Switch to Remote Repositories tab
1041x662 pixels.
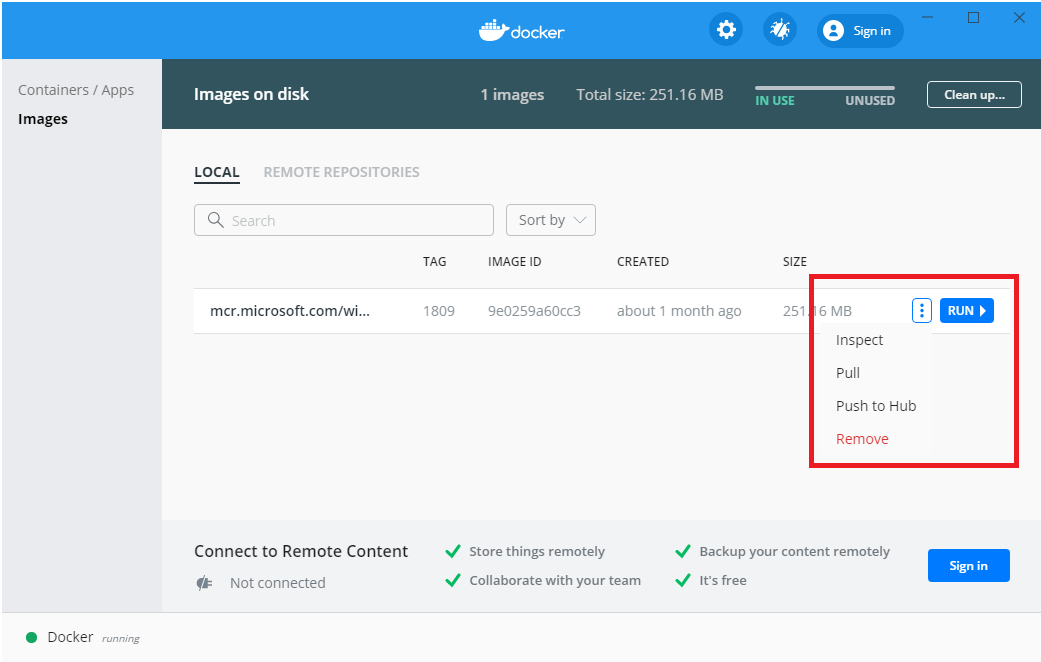(x=341, y=172)
